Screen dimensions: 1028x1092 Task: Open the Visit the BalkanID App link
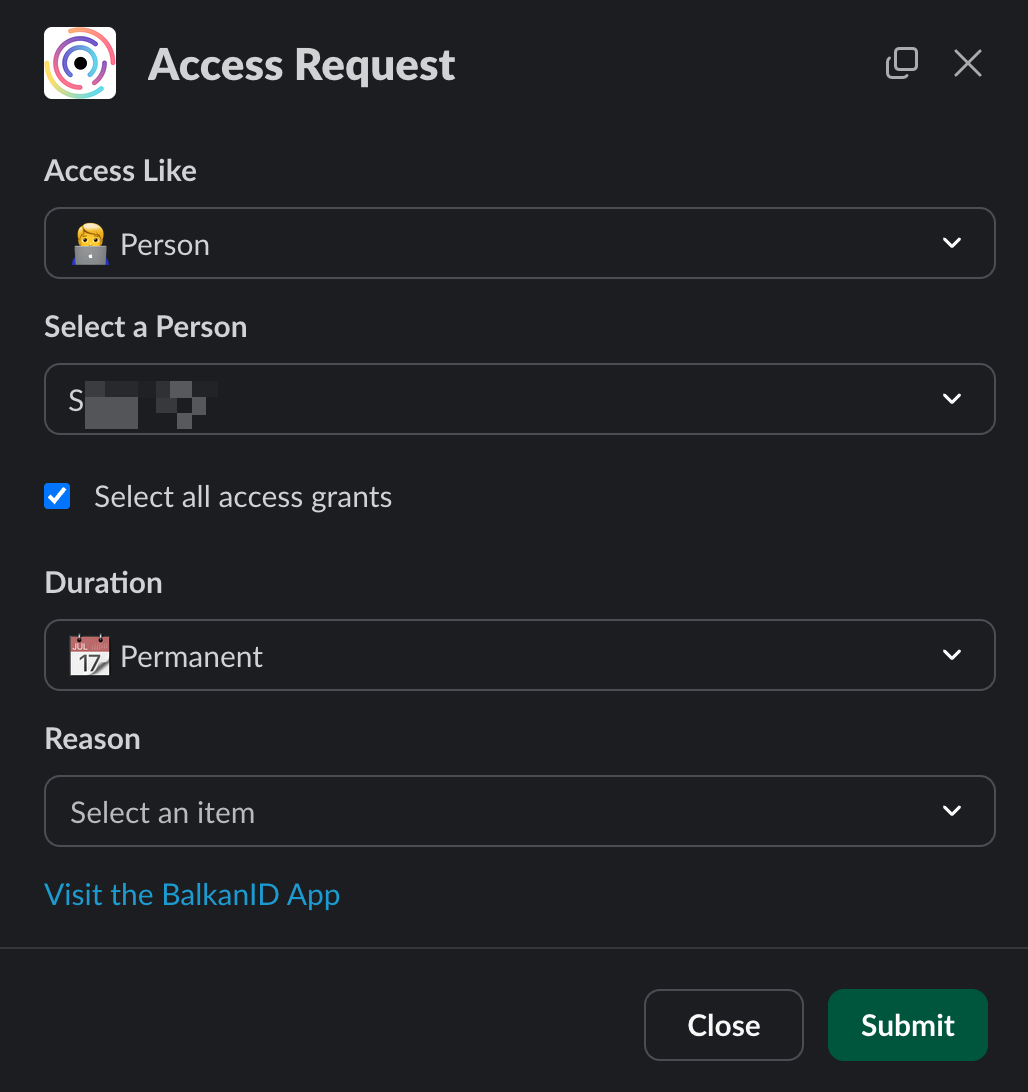192,894
